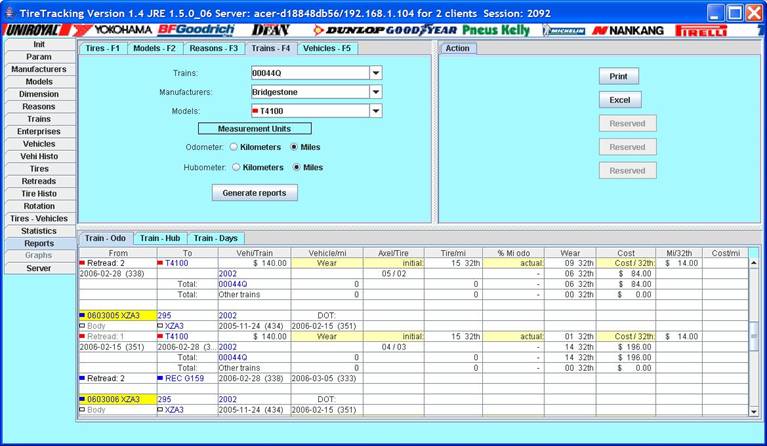Switch to the Vehicles - F5 tab

[x=326, y=48]
